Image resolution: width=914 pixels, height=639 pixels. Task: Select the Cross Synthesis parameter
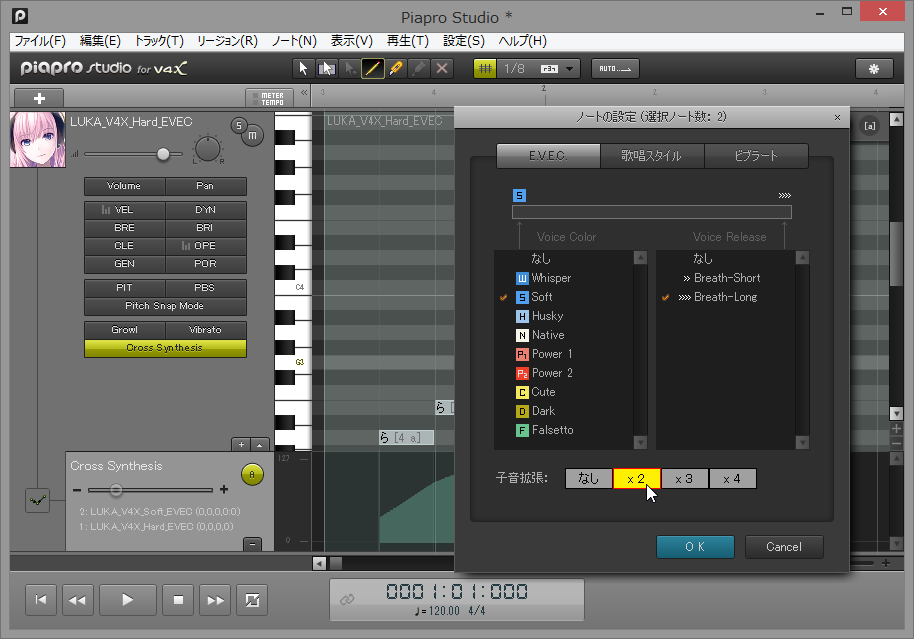[x=165, y=348]
